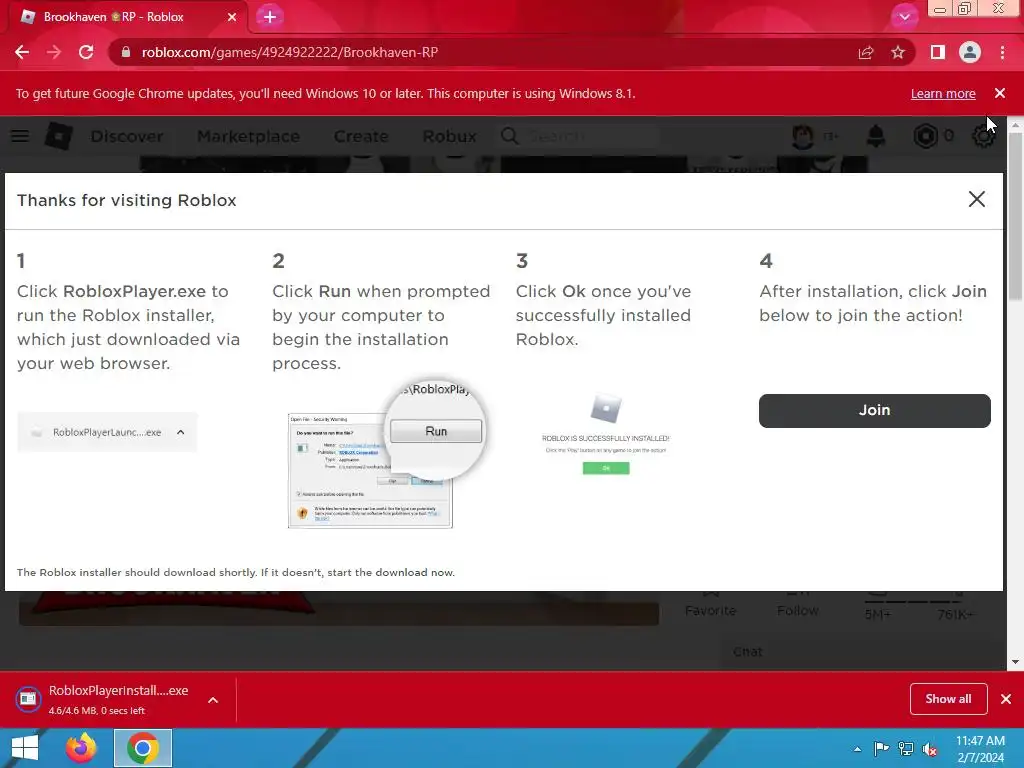Open the Roblox settings gear
The height and width of the screenshot is (768, 1024).
coord(983,136)
